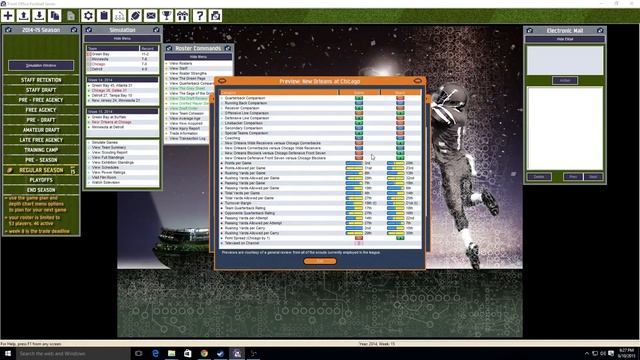Click the plus (new game) toolbar icon
Viewport: 640px width, 360px height.
click(8, 16)
